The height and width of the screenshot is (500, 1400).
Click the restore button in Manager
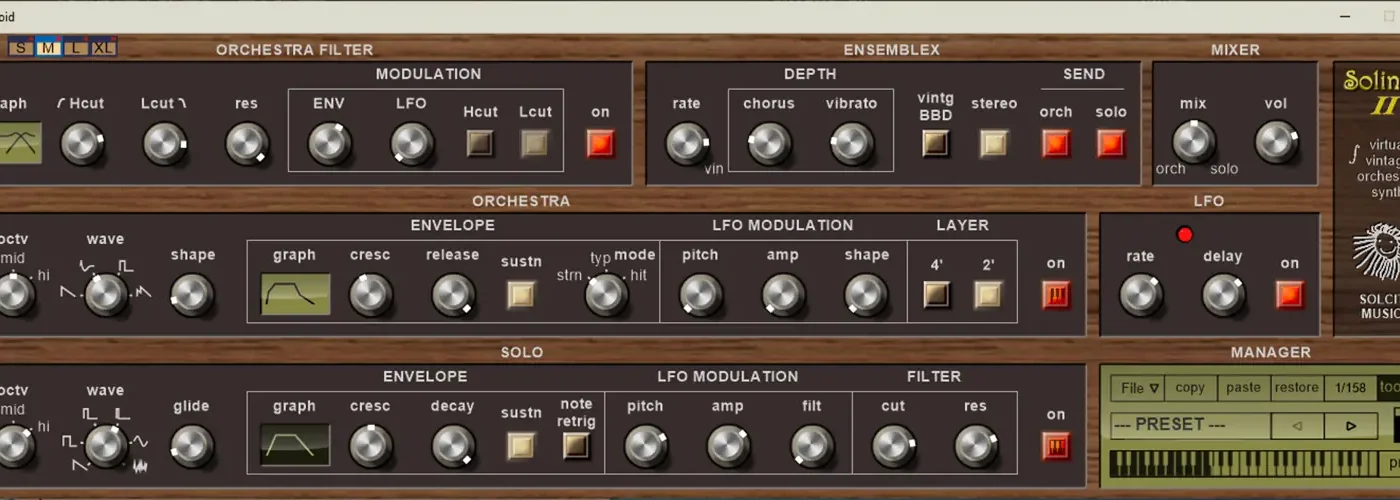[x=1296, y=388]
